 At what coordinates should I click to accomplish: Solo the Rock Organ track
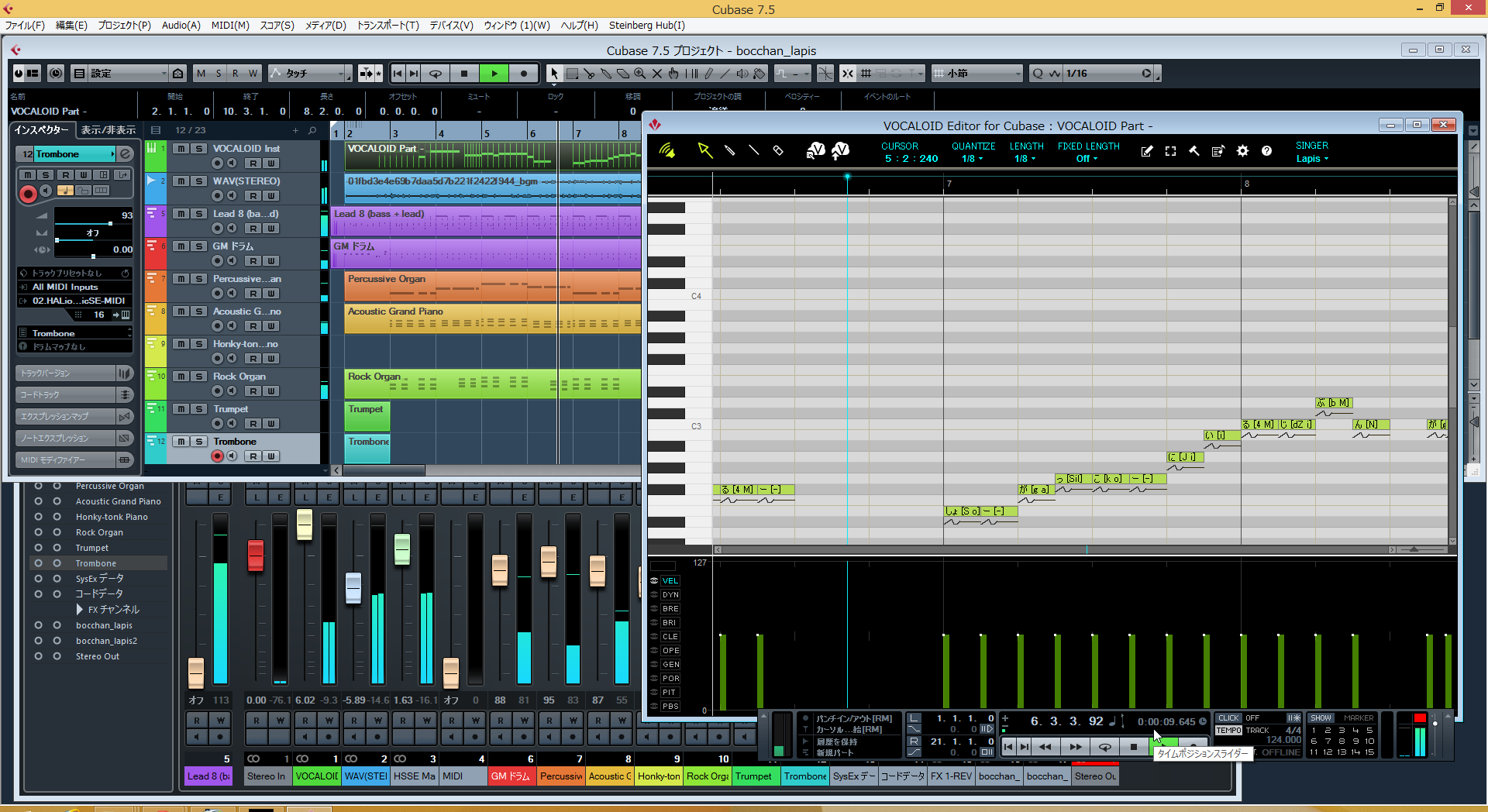(199, 377)
